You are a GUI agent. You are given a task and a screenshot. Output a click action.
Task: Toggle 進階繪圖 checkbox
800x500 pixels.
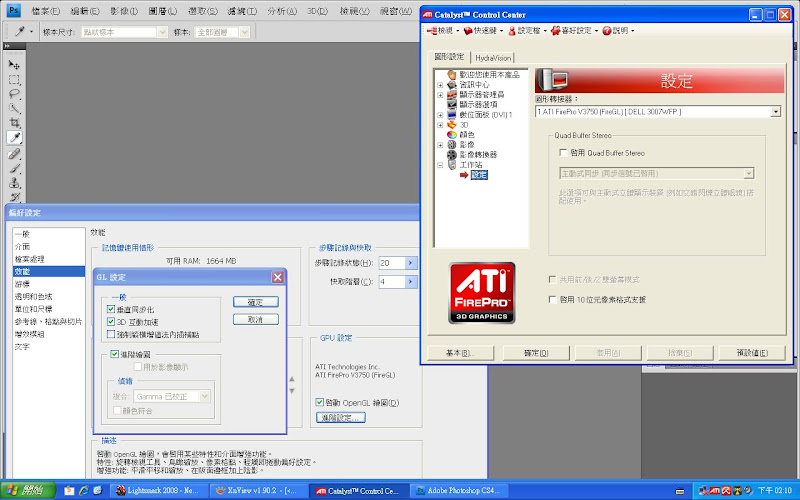click(114, 354)
